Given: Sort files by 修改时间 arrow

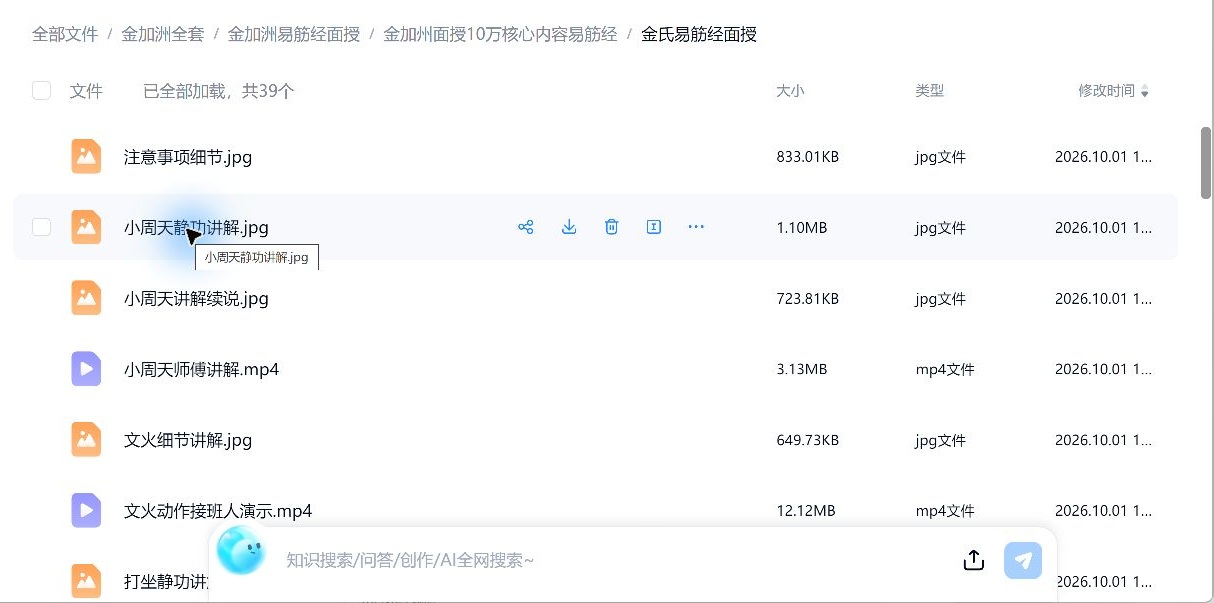Looking at the screenshot, I should point(1145,92).
